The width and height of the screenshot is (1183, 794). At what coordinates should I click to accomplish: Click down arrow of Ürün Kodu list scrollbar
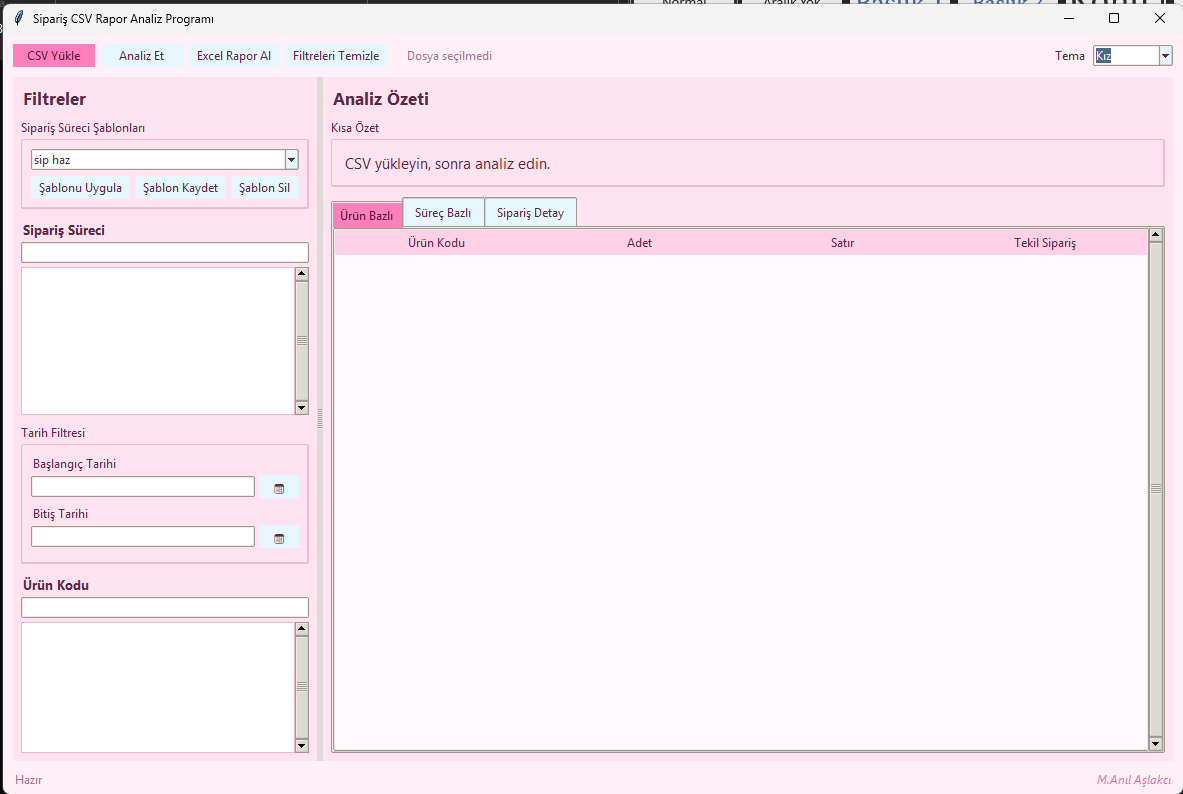point(302,746)
